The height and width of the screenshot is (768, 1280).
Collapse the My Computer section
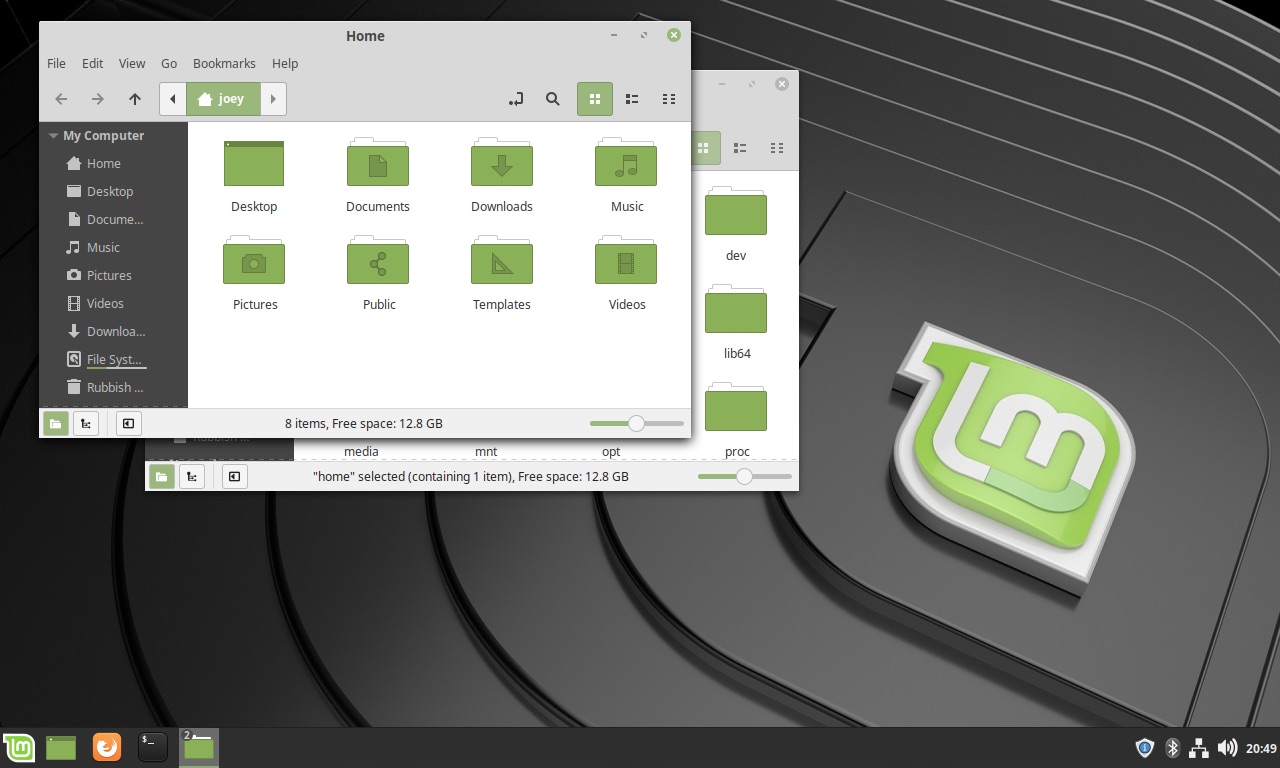[x=53, y=135]
